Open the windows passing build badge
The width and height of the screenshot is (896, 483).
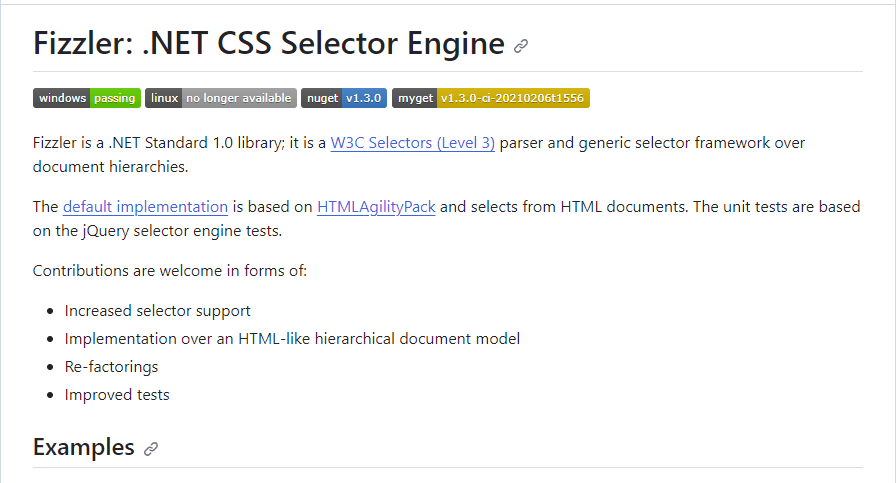[87, 98]
